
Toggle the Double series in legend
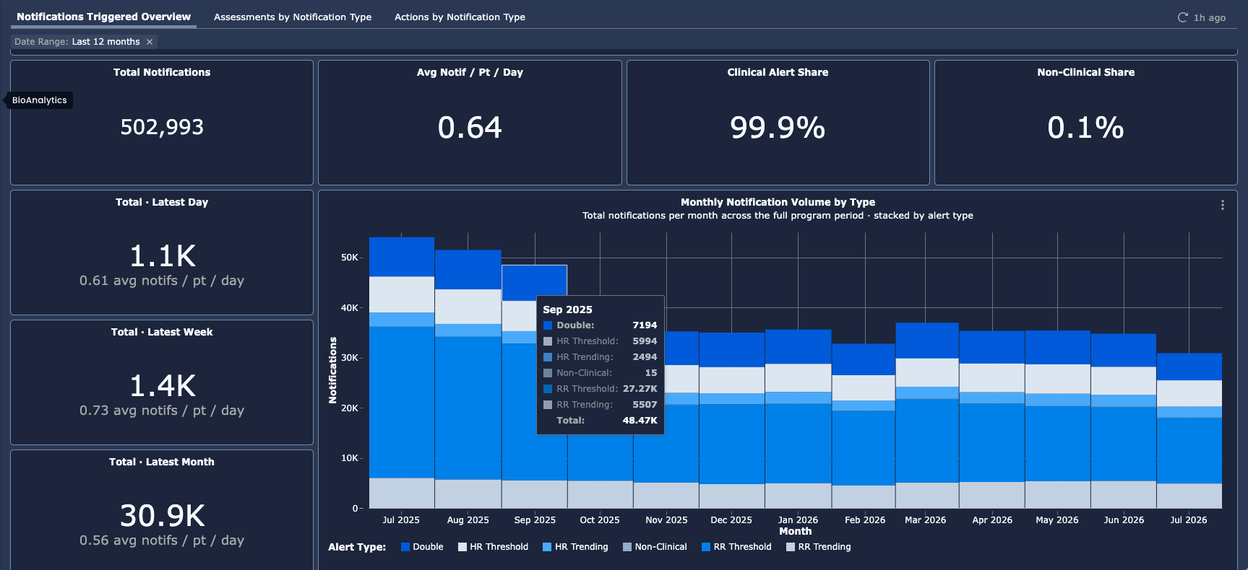[x=421, y=547]
